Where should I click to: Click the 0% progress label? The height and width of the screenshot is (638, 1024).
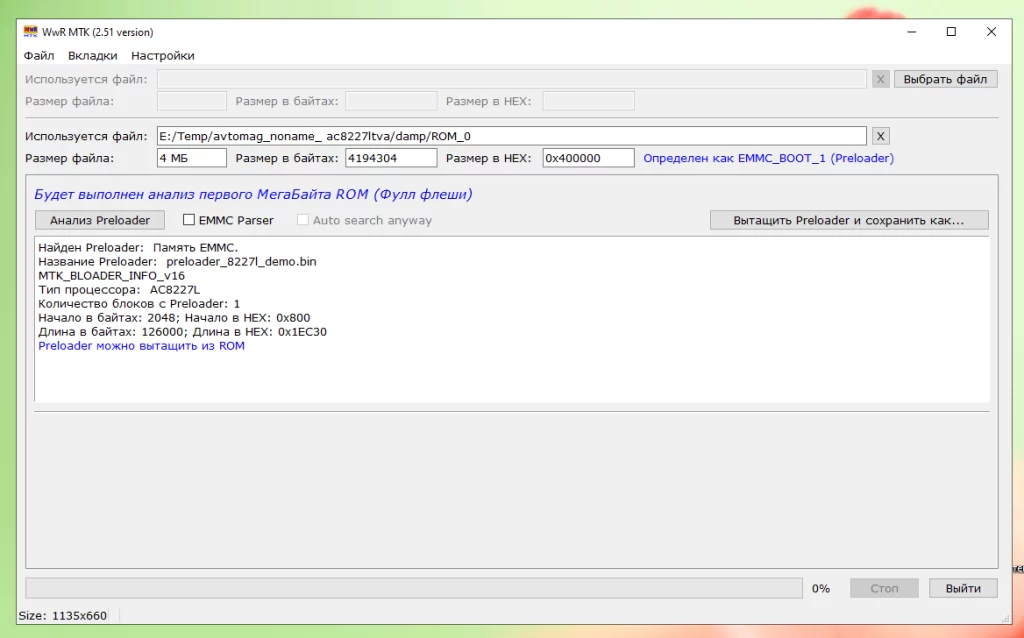821,588
